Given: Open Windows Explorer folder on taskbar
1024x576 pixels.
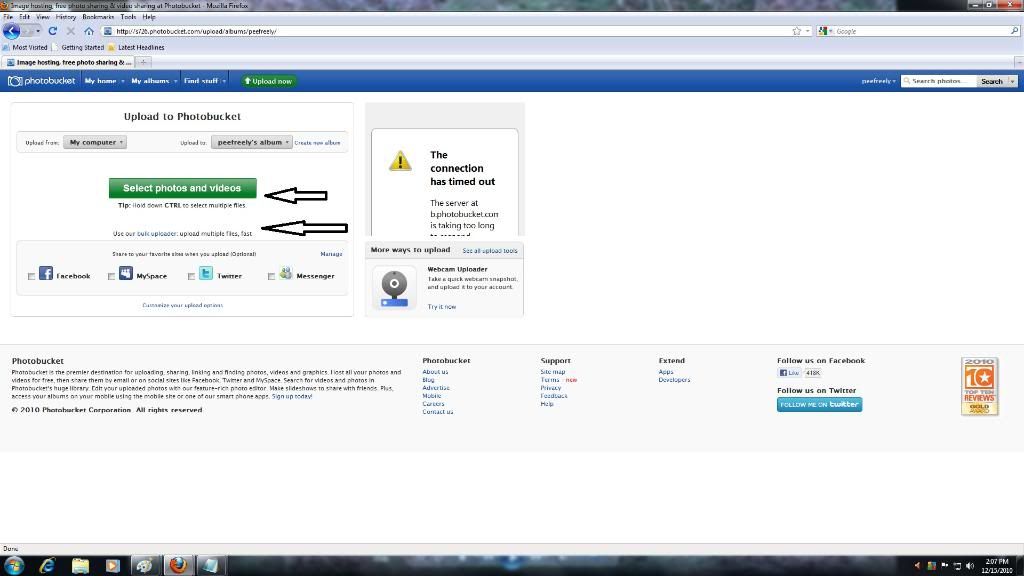Looking at the screenshot, I should [80, 566].
